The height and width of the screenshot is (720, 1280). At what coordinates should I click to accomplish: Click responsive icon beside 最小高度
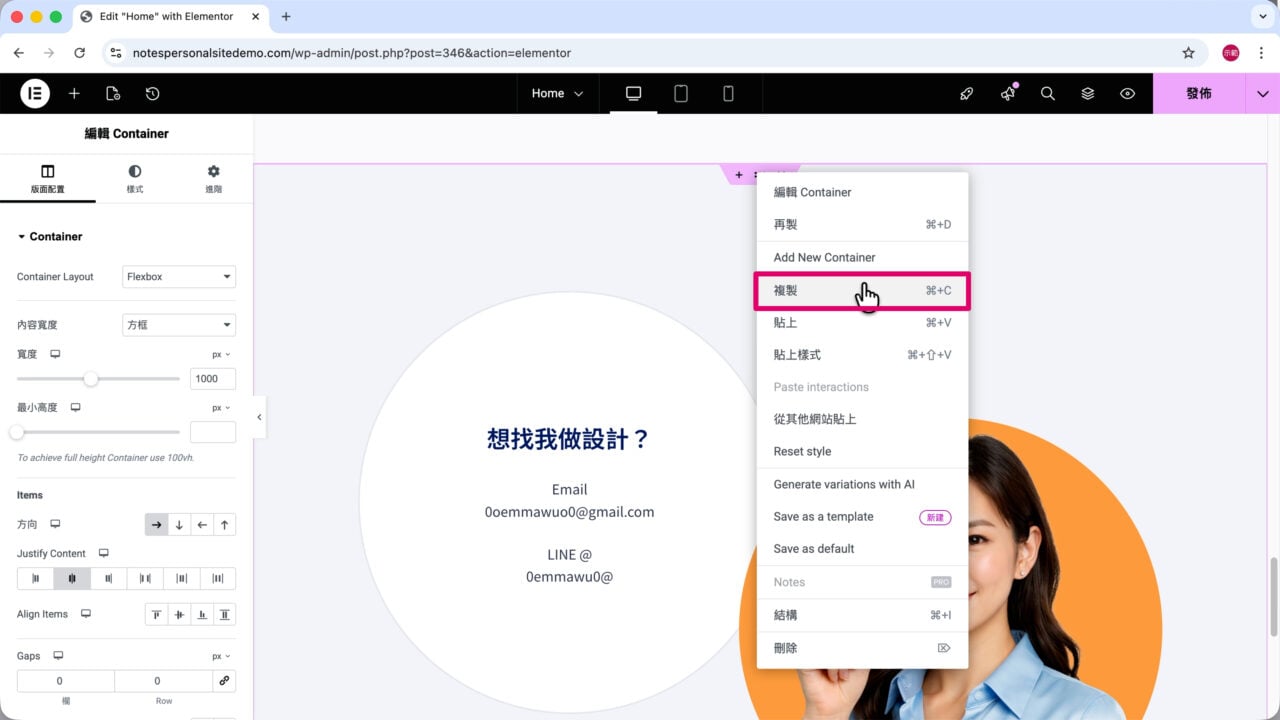(x=75, y=408)
